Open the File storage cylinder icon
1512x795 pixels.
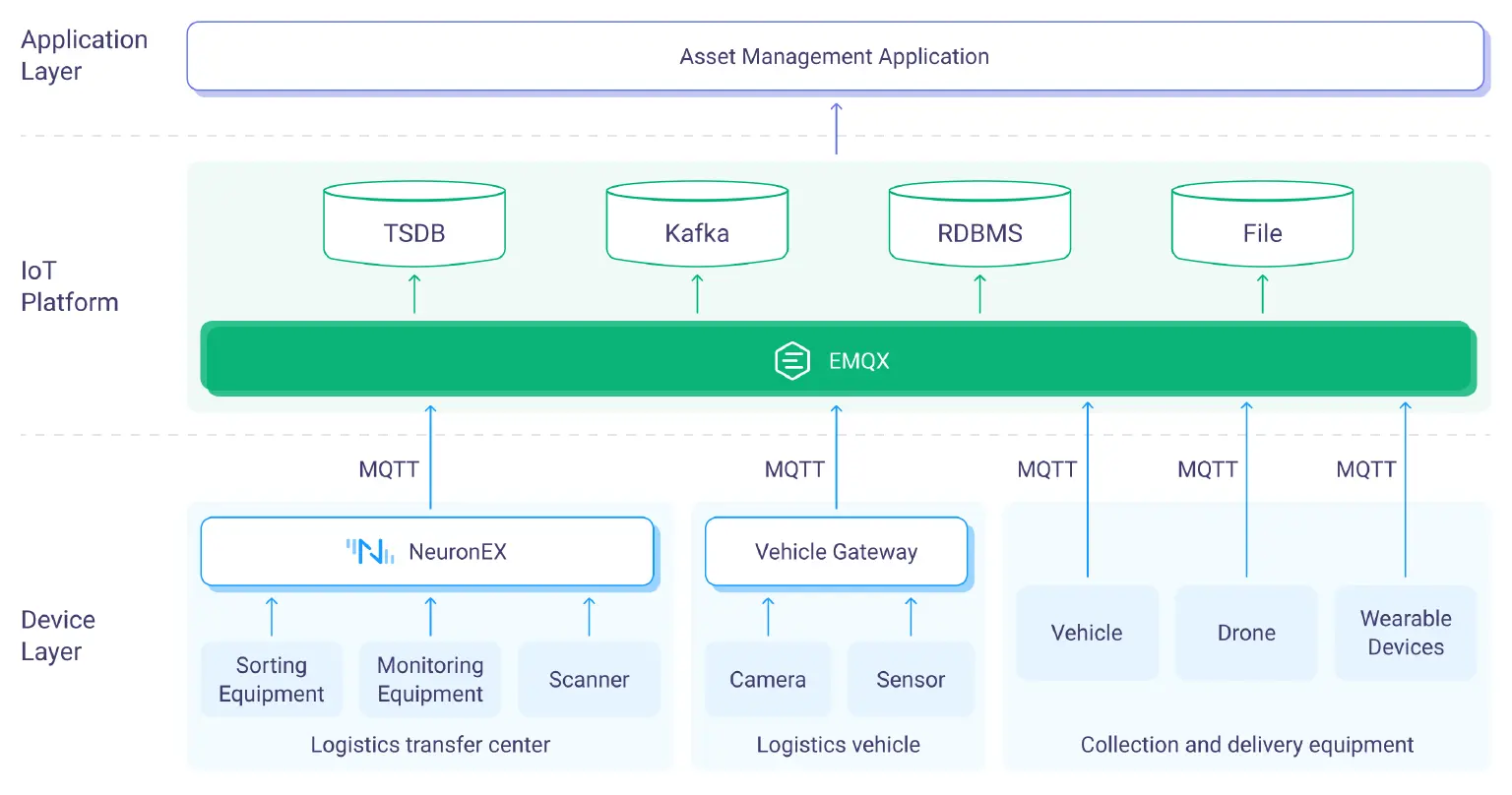pos(1261,223)
